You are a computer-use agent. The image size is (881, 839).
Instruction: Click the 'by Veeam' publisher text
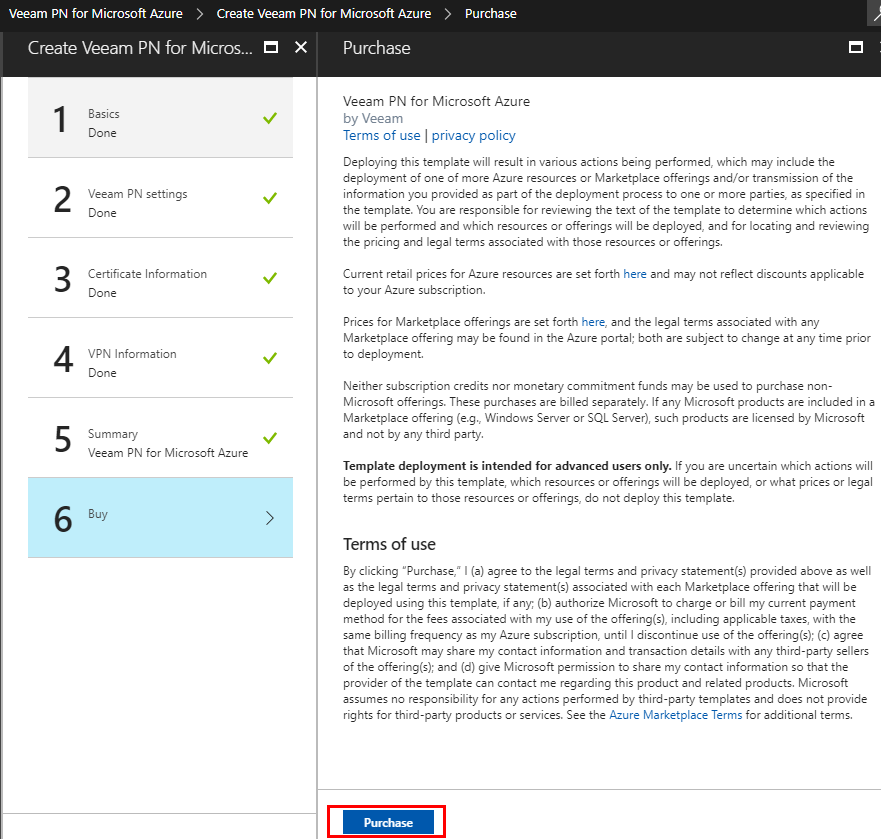[x=373, y=119]
